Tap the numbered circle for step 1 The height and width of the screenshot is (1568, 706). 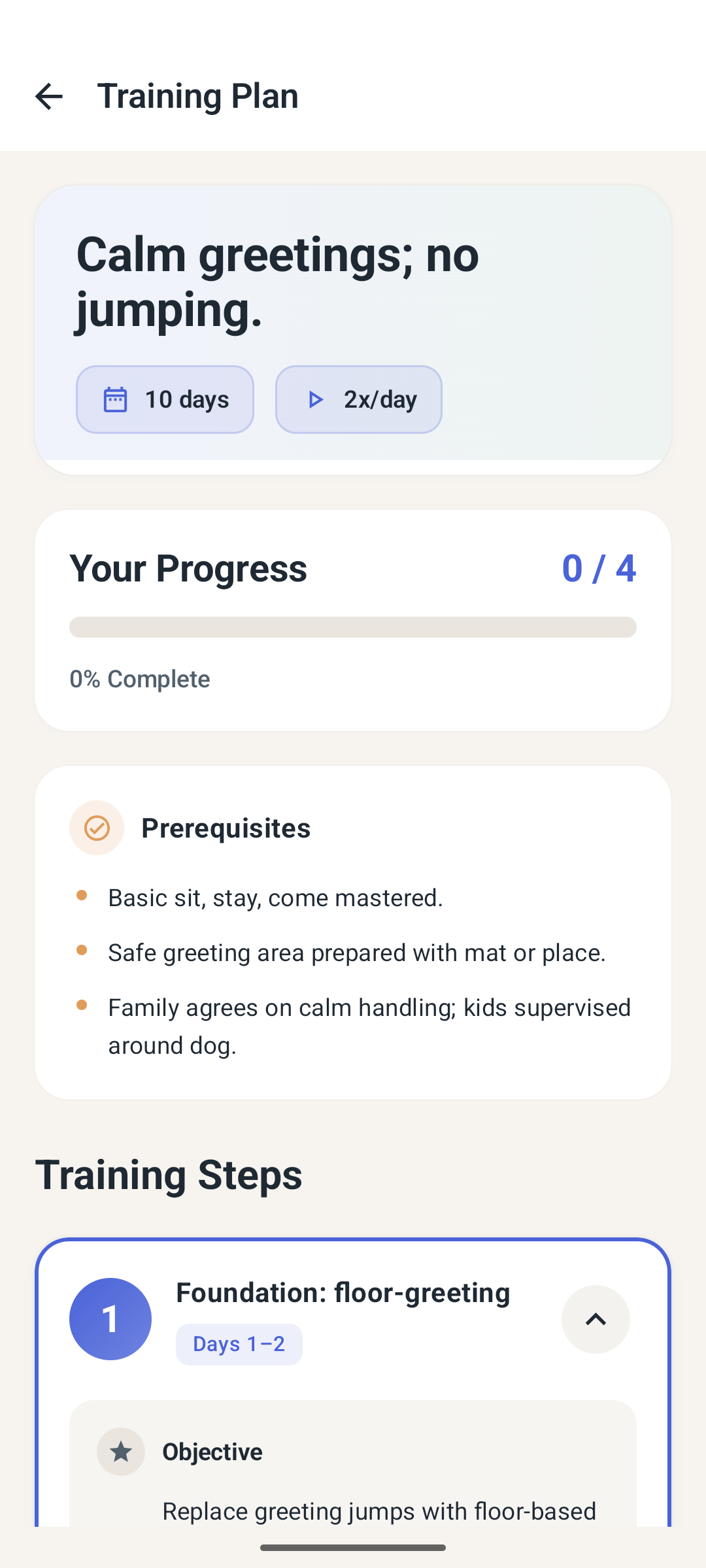point(110,1318)
